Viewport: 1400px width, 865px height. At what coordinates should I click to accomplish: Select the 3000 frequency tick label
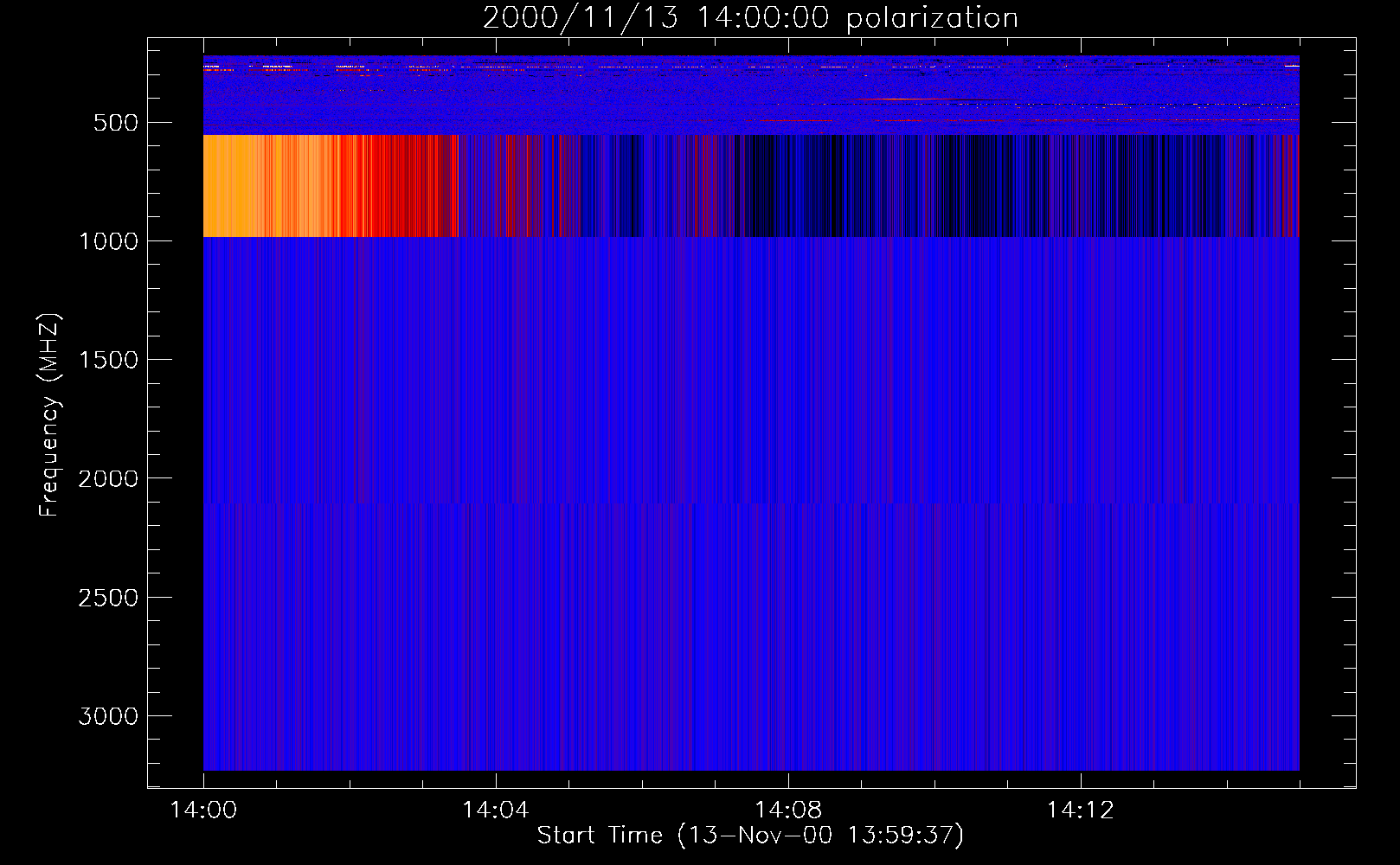(107, 716)
